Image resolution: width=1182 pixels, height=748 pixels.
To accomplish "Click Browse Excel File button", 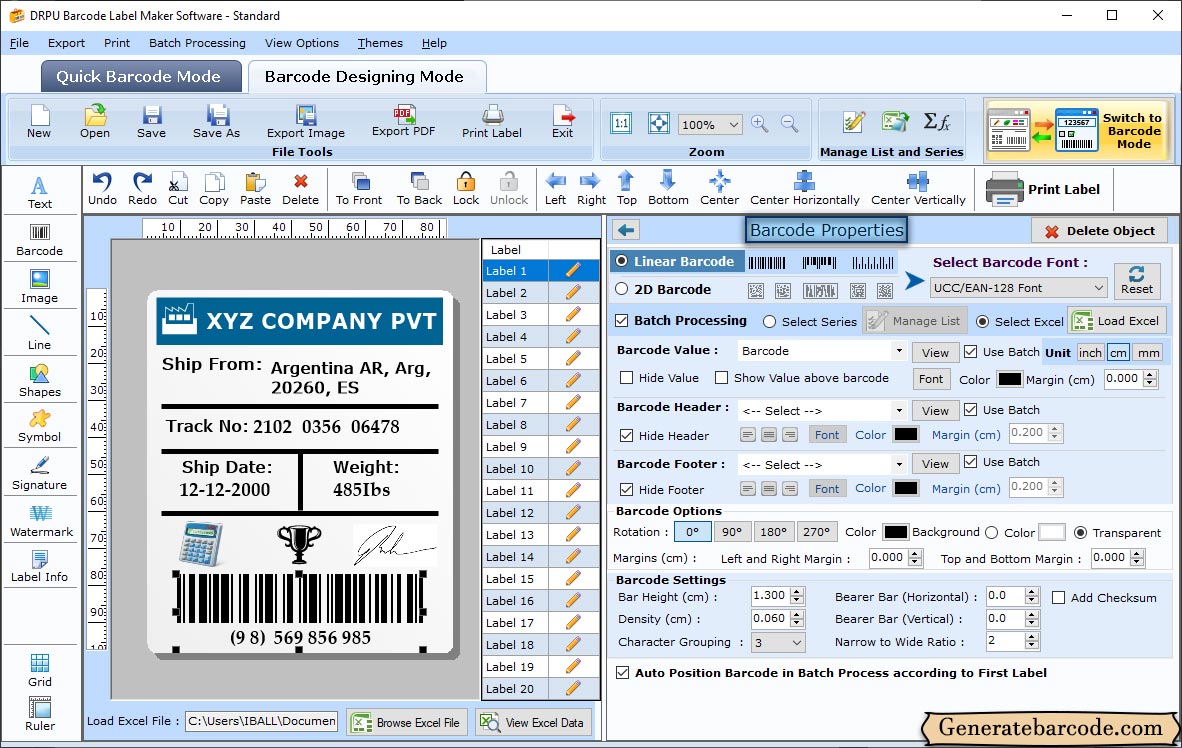I will pos(407,722).
